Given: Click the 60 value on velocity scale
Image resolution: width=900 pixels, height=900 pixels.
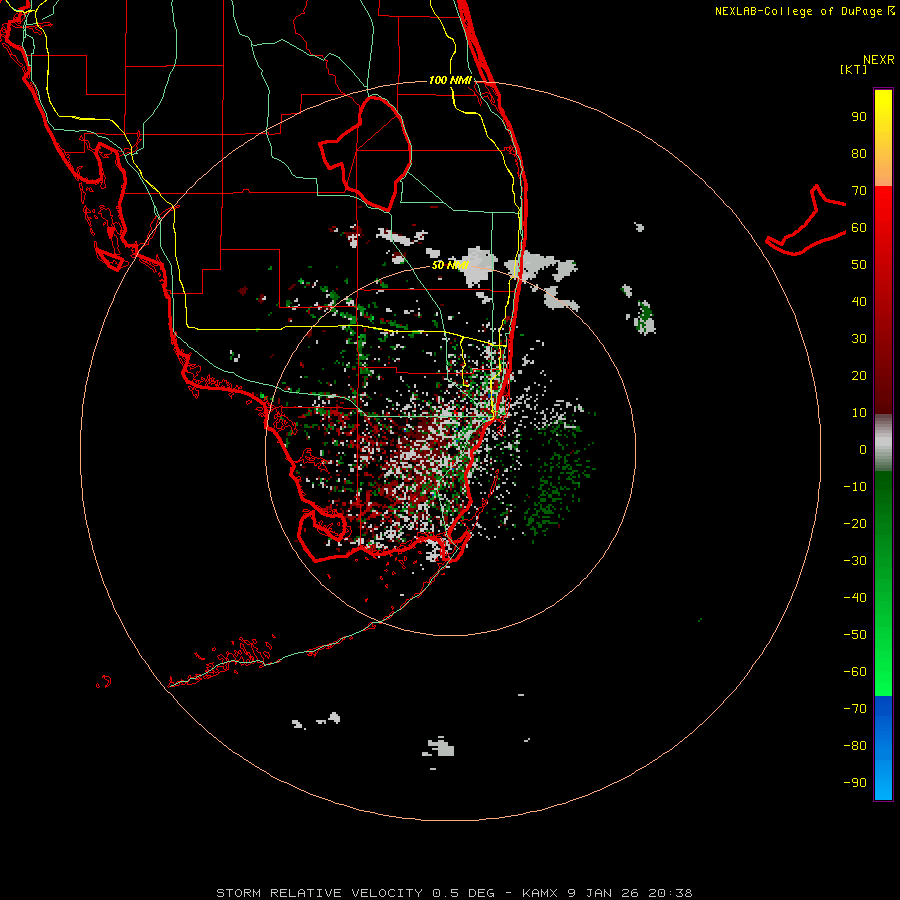Looking at the screenshot, I should pos(859,227).
